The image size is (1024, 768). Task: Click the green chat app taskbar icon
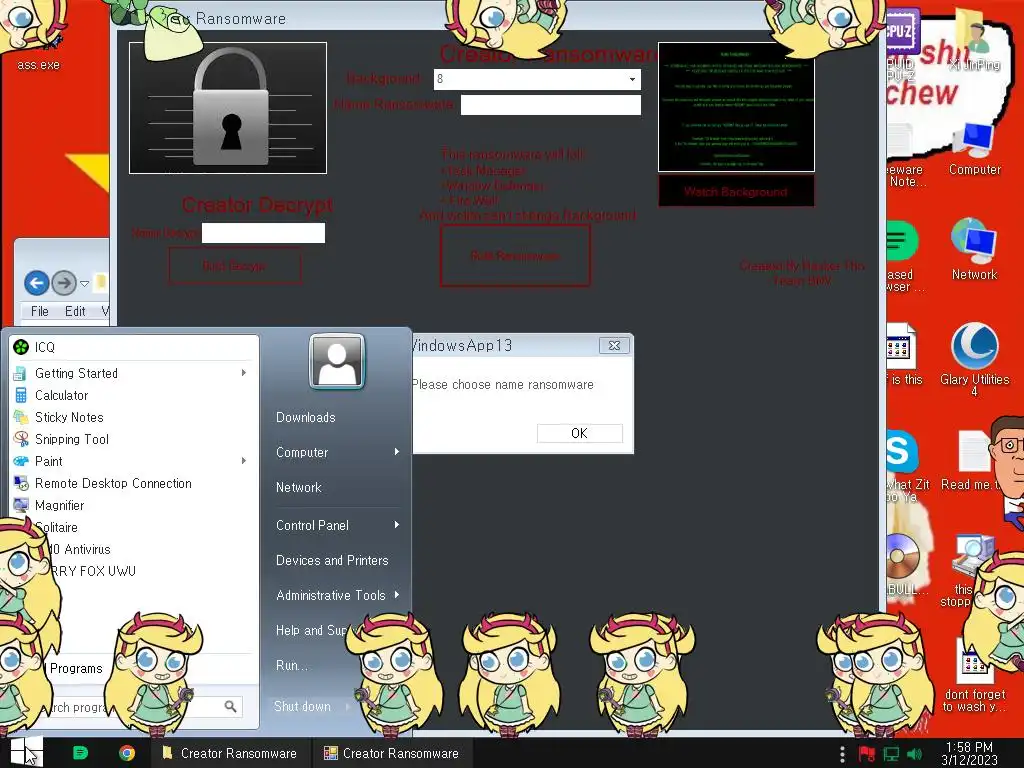click(80, 753)
